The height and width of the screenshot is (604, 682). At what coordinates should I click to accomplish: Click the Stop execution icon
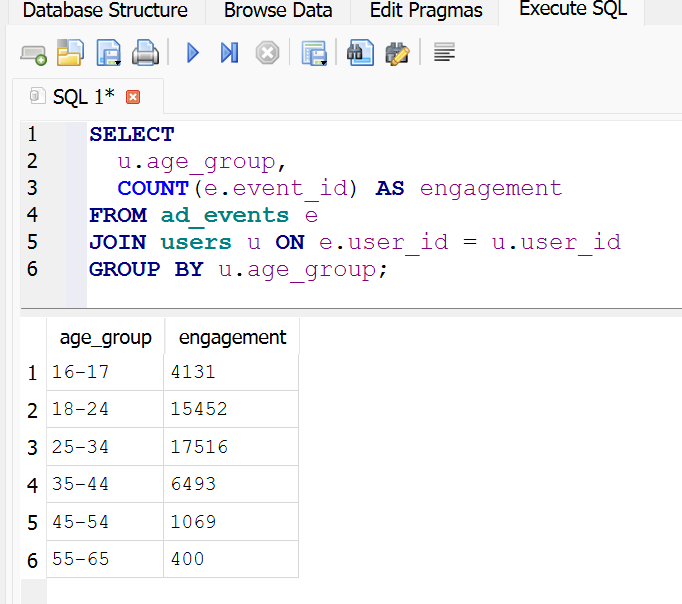267,53
